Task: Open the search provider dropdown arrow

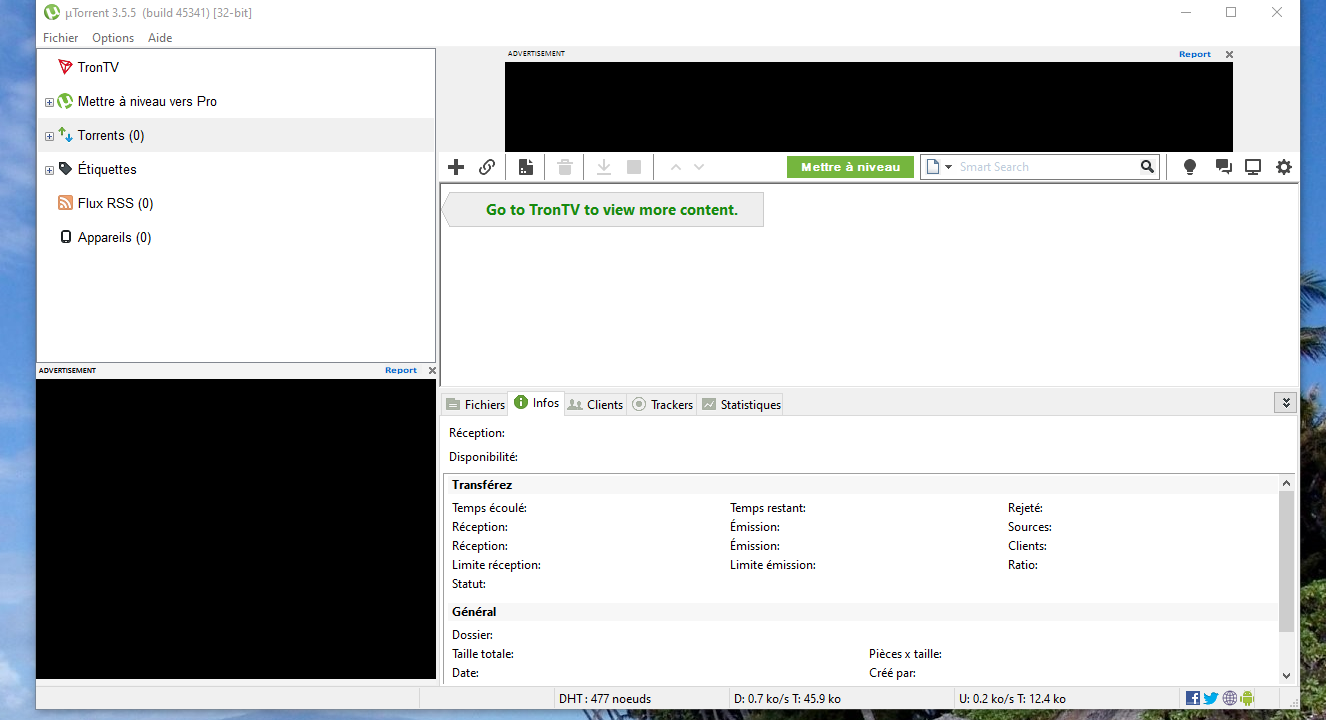Action: 949,167
